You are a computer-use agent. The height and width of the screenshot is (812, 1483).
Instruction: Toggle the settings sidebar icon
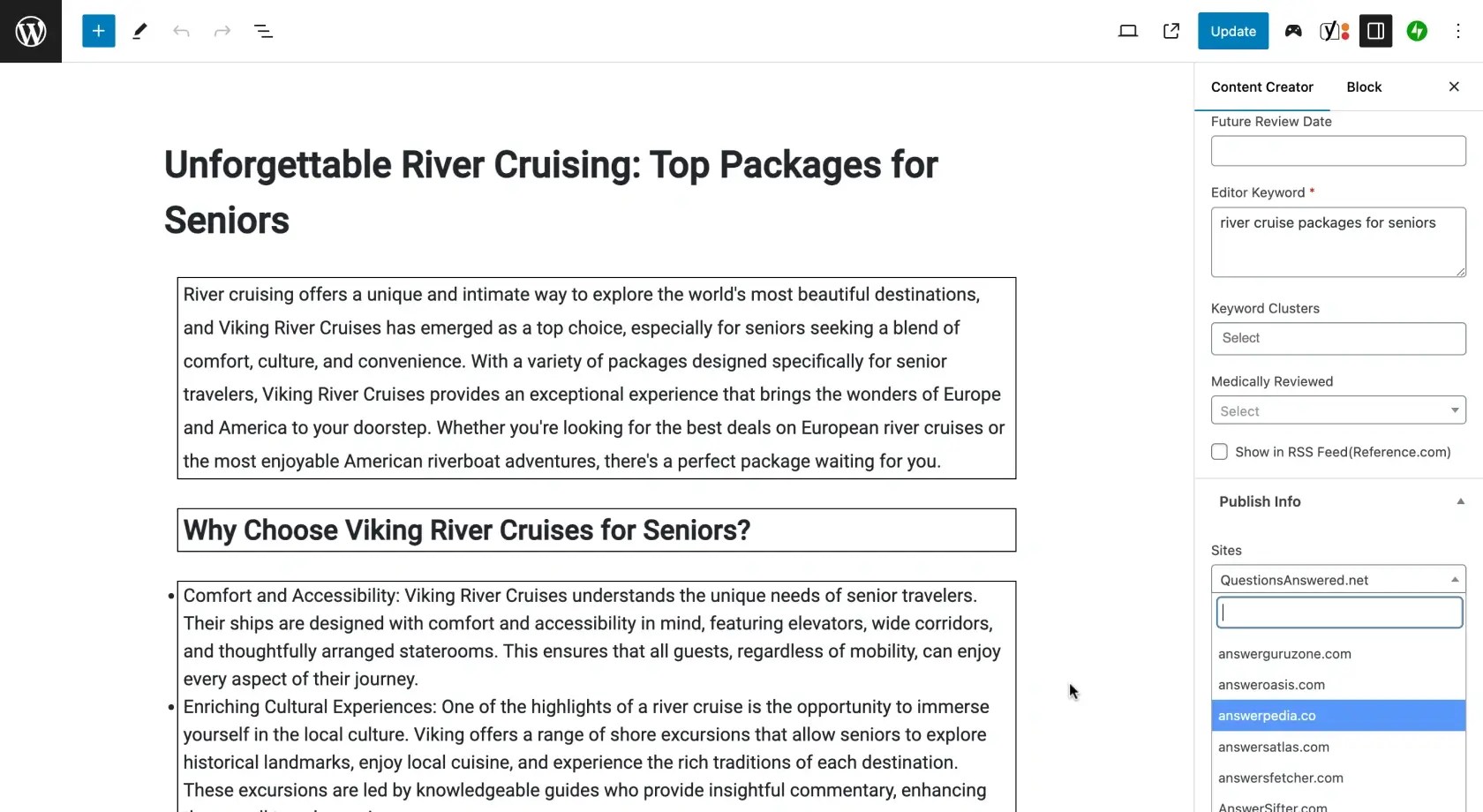pyautogui.click(x=1375, y=31)
